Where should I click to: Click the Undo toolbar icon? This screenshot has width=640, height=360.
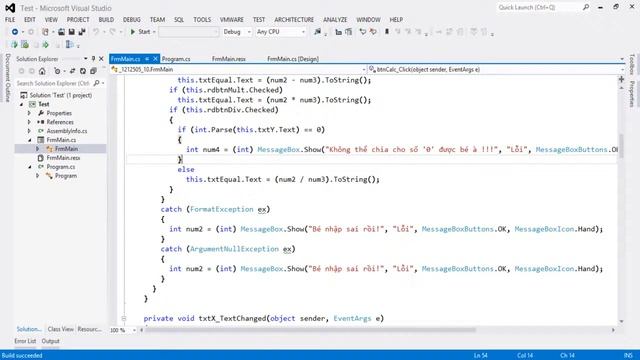click(x=96, y=31)
